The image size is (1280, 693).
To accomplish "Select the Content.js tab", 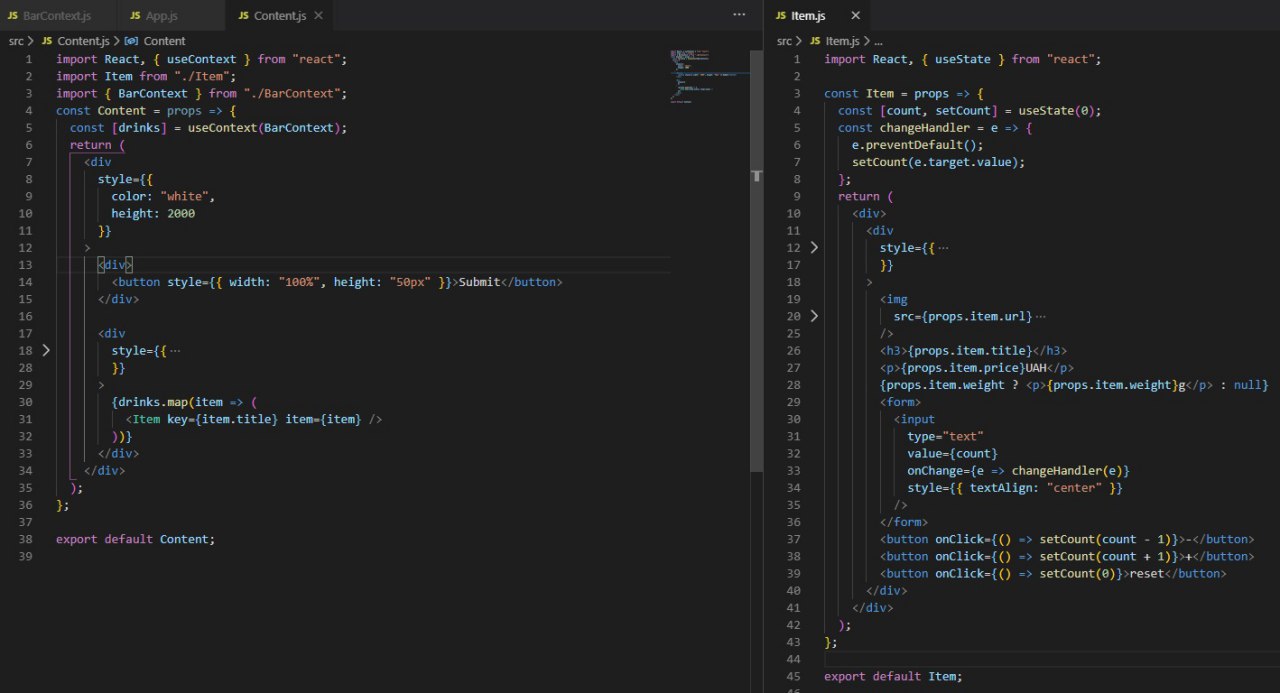I will (x=273, y=16).
